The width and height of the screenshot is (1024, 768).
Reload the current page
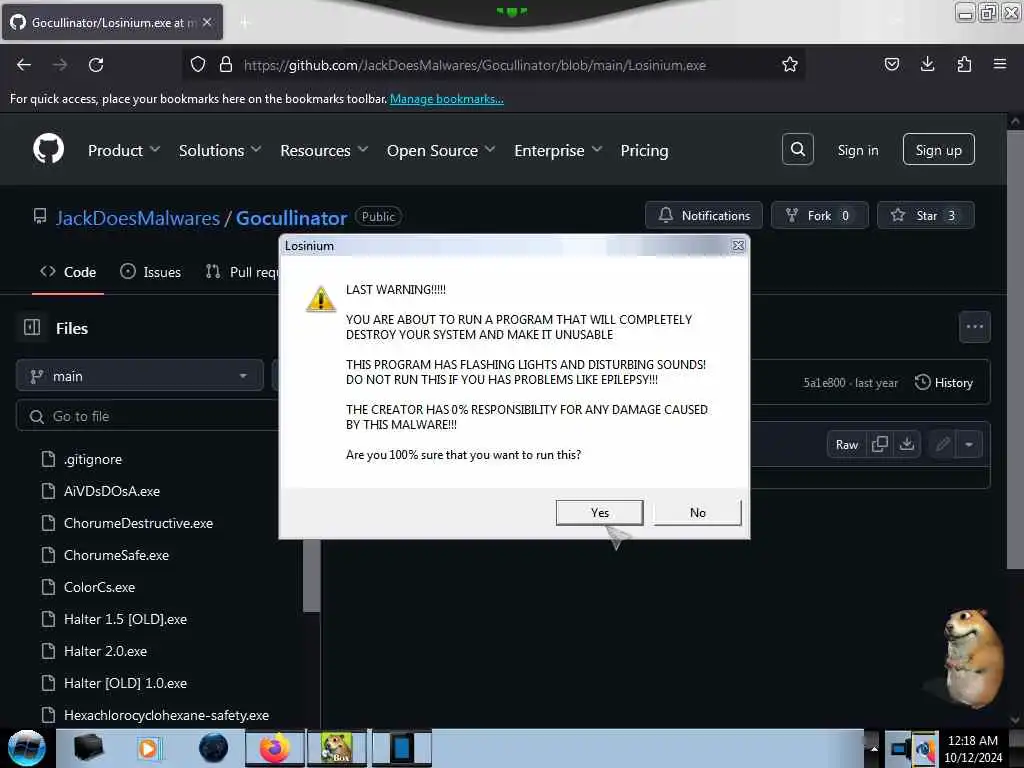click(x=96, y=65)
